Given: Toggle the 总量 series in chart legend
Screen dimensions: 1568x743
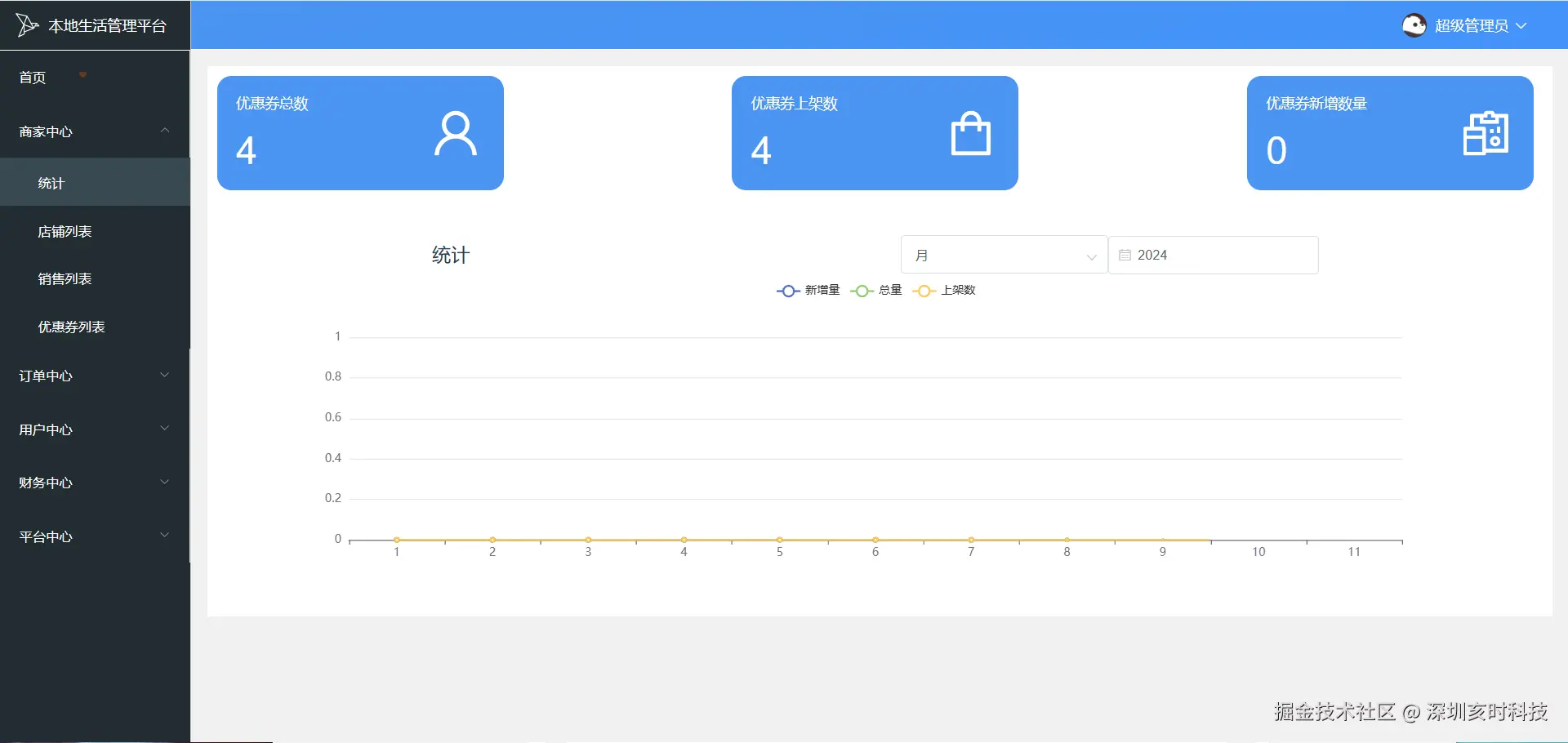Looking at the screenshot, I should [876, 291].
